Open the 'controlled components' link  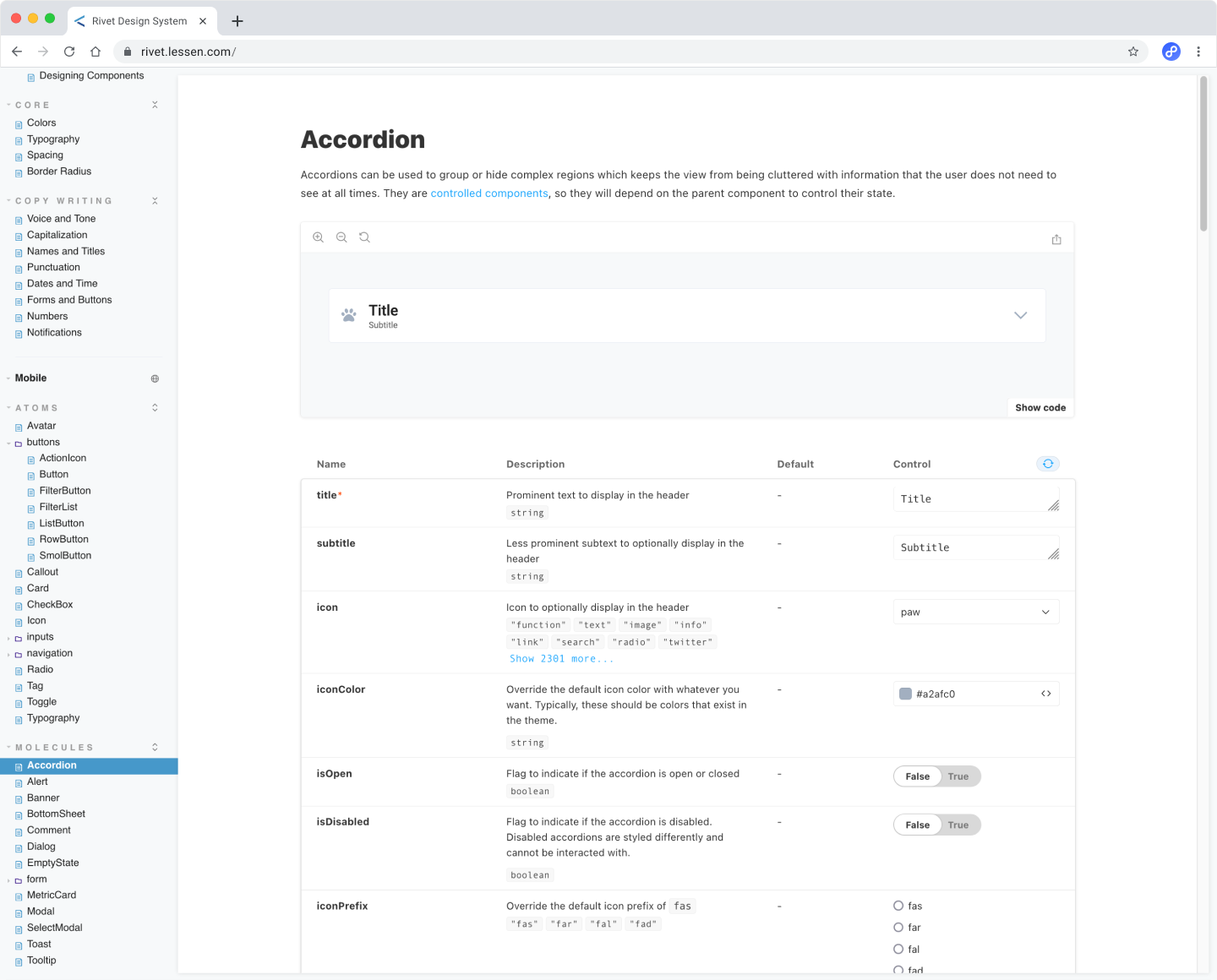pos(489,193)
